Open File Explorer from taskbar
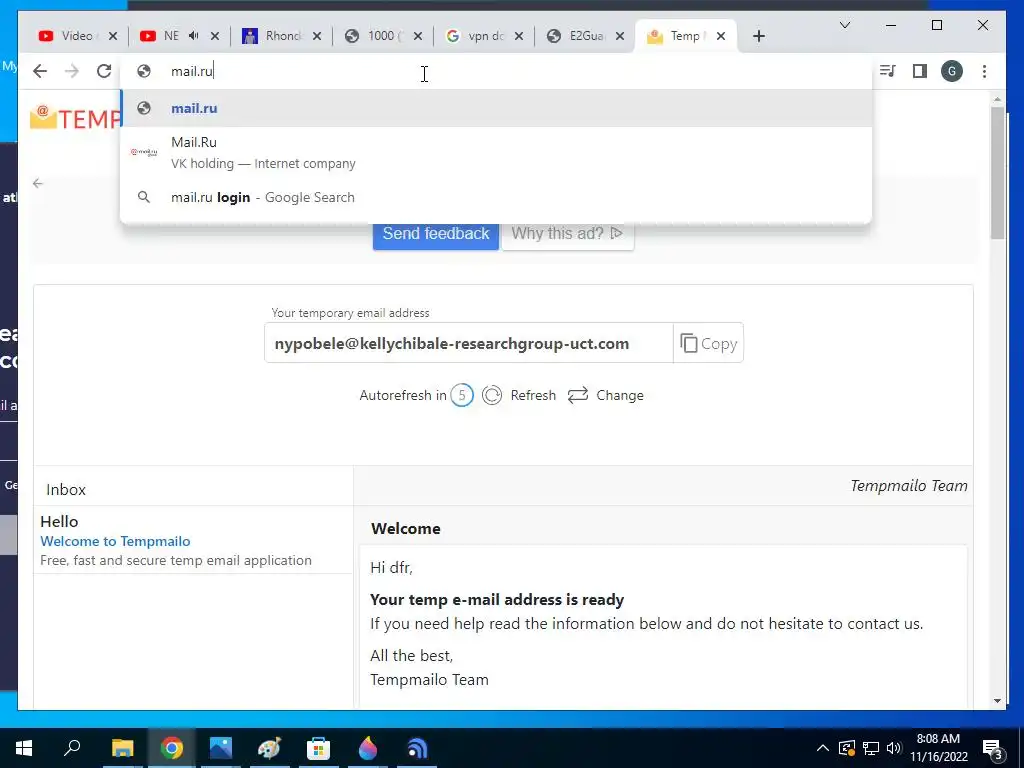This screenshot has height=768, width=1024. (x=122, y=748)
